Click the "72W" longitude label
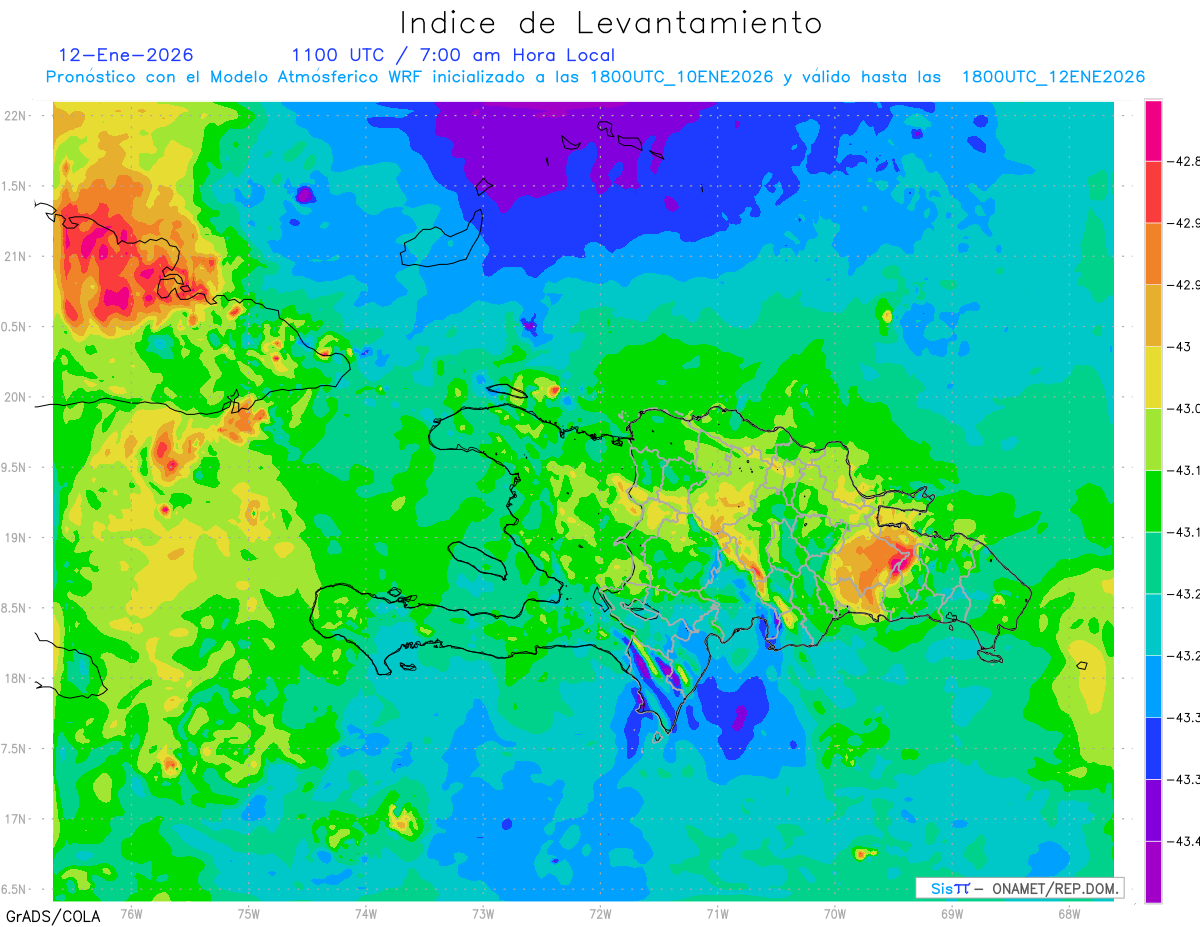The height and width of the screenshot is (927, 1200). pyautogui.click(x=600, y=914)
